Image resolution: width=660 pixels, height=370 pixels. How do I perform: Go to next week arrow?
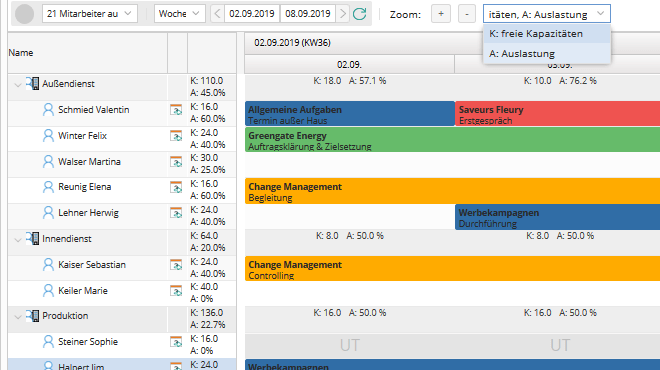[343, 14]
